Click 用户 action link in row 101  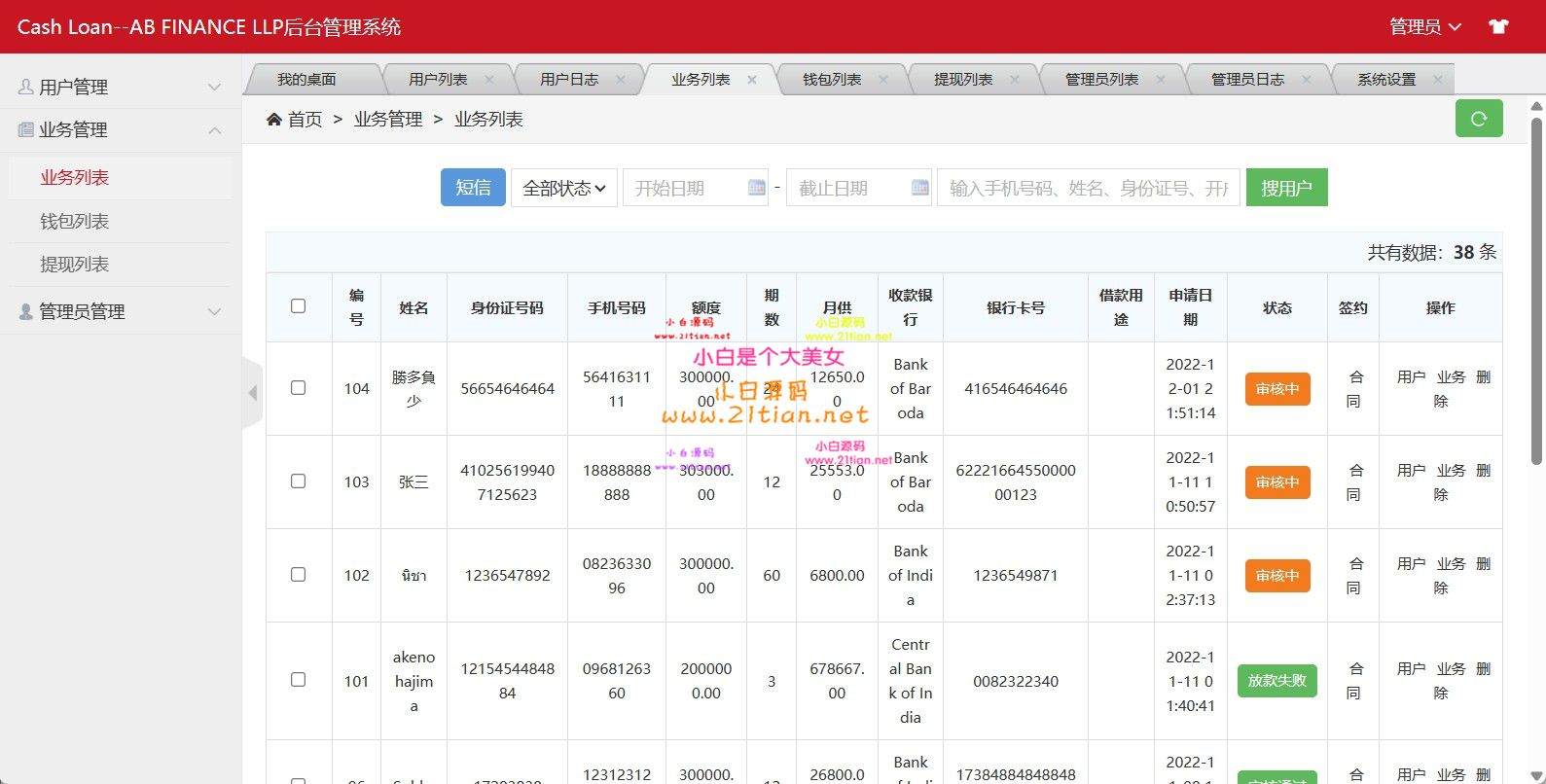1411,668
